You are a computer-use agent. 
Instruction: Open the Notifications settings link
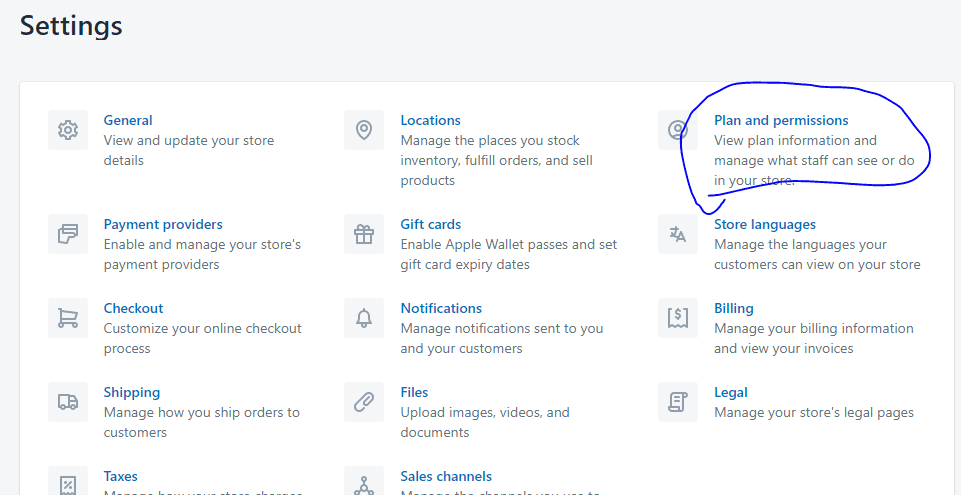(441, 308)
